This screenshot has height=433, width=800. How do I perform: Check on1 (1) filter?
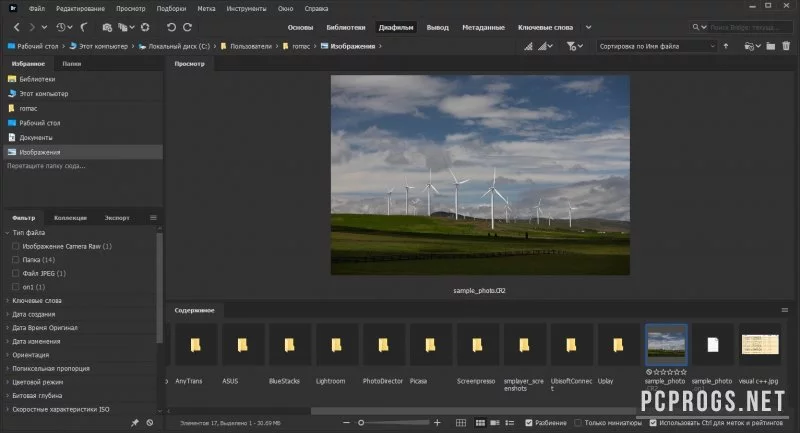coord(16,287)
